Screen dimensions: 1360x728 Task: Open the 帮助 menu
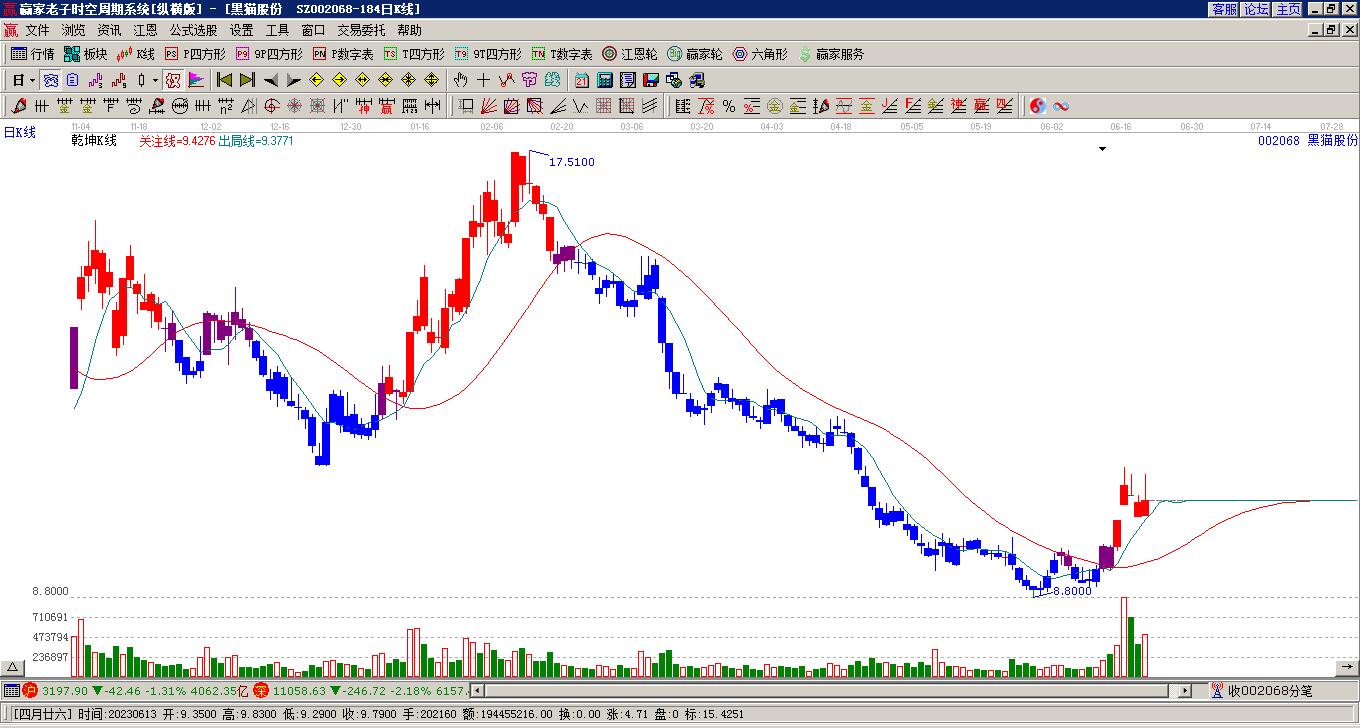[409, 31]
